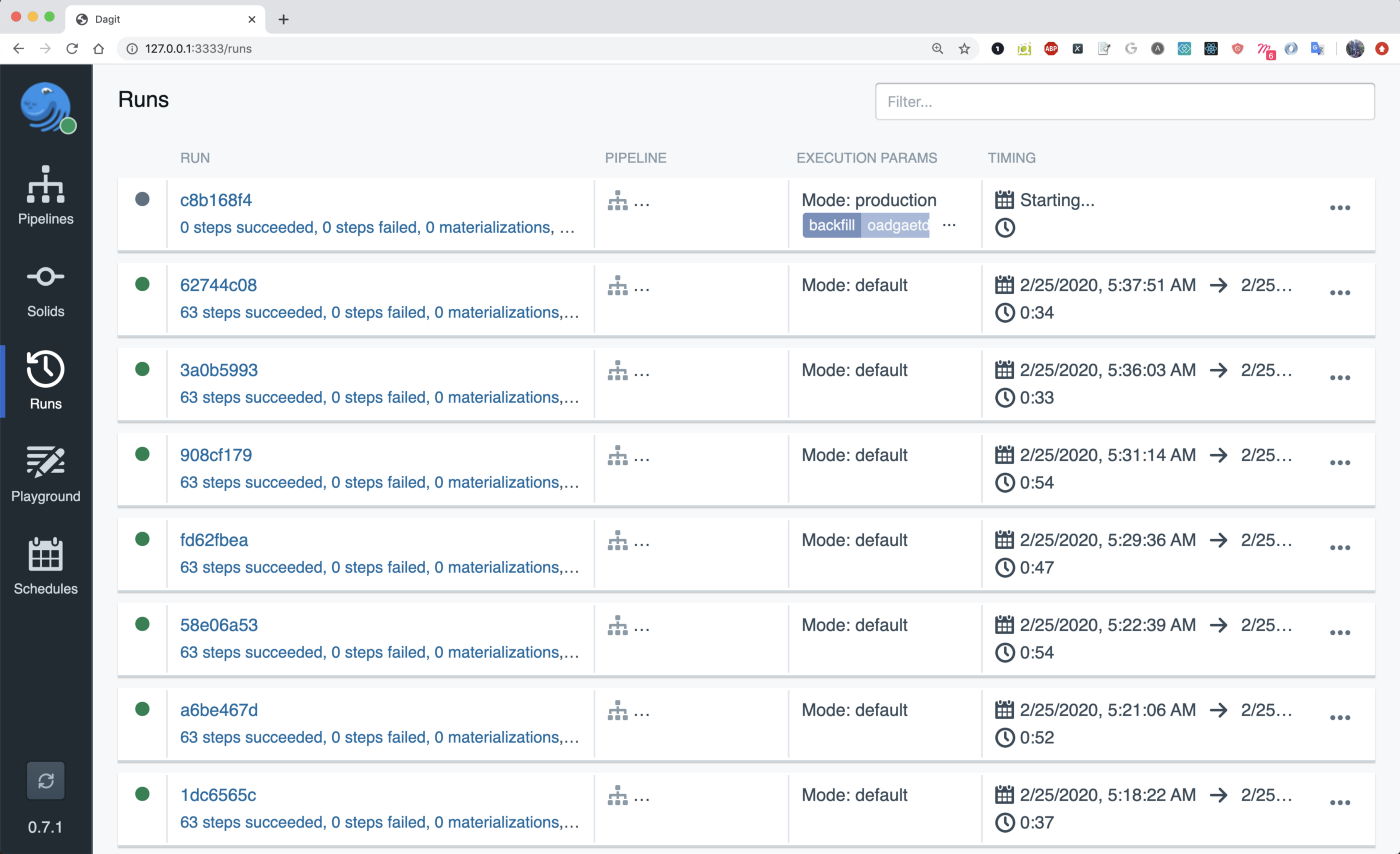Open run 62744c08 link

tap(218, 285)
